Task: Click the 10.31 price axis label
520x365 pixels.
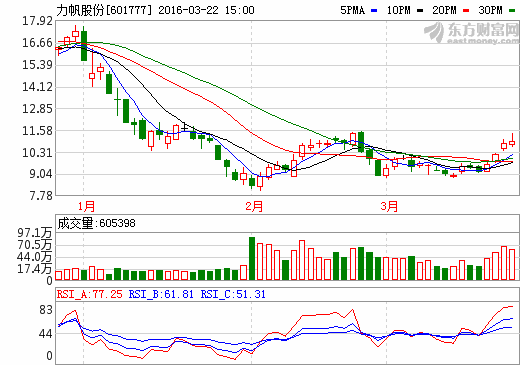Action: coord(37,153)
